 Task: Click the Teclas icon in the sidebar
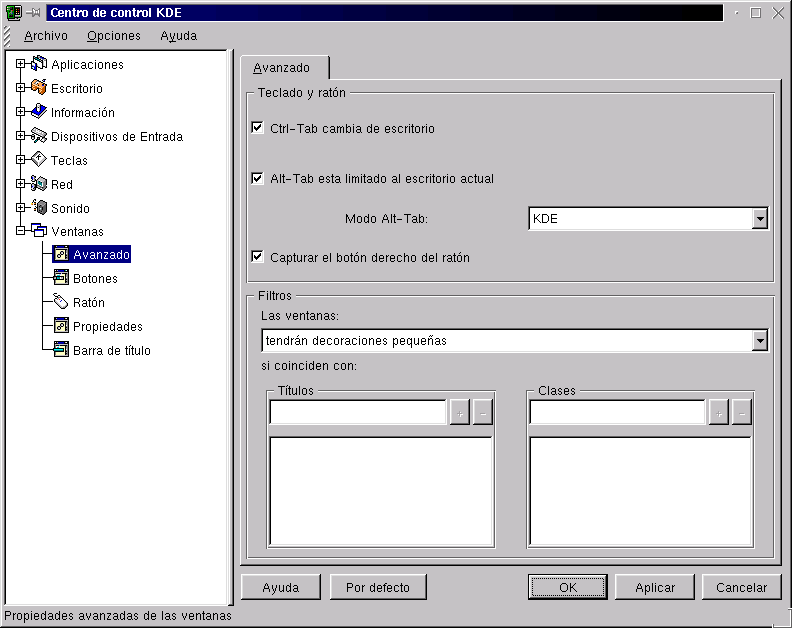[x=39, y=161]
